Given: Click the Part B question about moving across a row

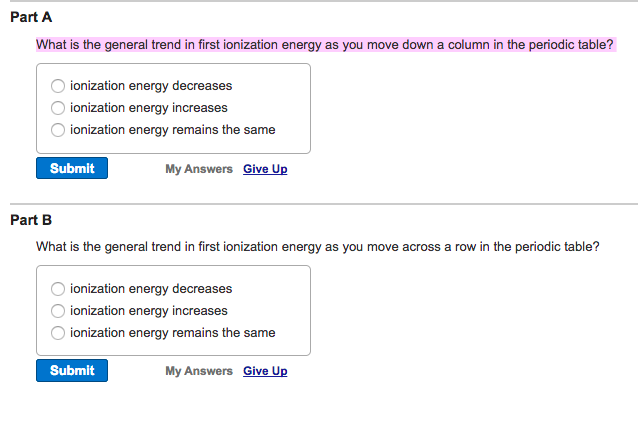Looking at the screenshot, I should [317, 246].
